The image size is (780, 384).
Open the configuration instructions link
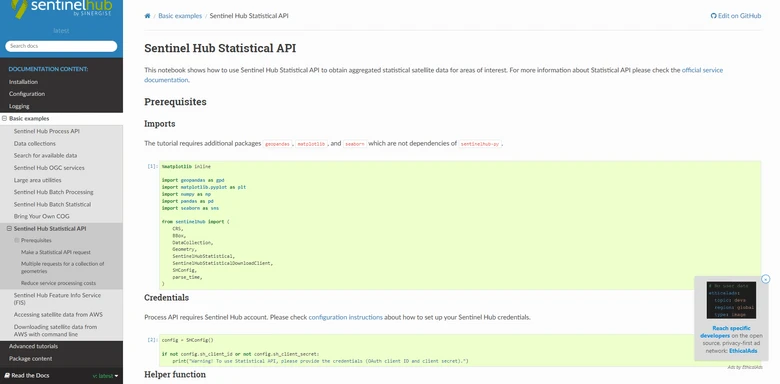(x=345, y=317)
